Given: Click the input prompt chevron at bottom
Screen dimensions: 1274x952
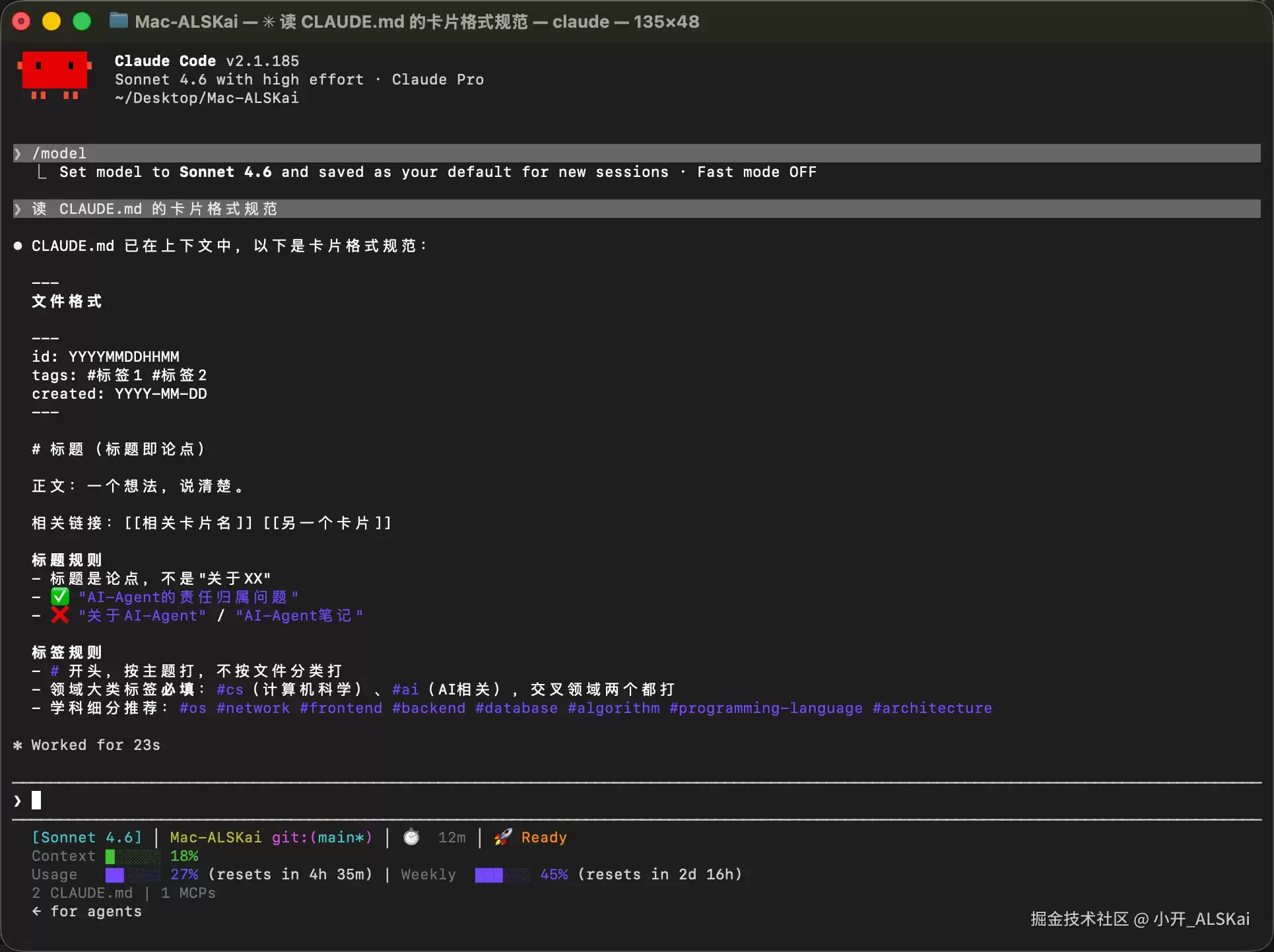Looking at the screenshot, I should tap(18, 801).
